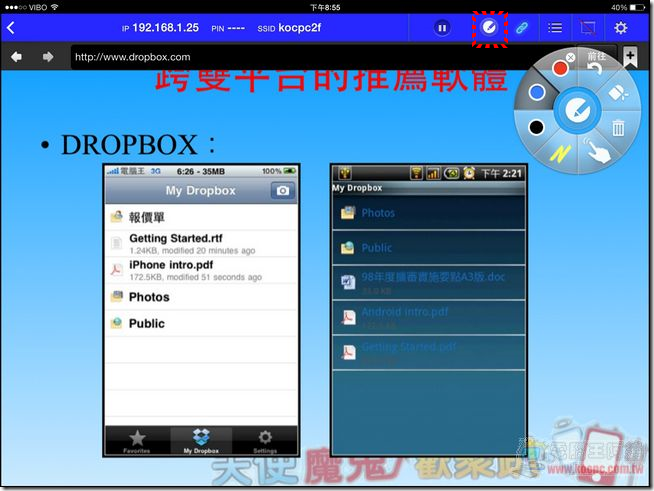Image resolution: width=654 pixels, height=491 pixels.
Task: Select black pen color swatch
Action: pyautogui.click(x=536, y=127)
